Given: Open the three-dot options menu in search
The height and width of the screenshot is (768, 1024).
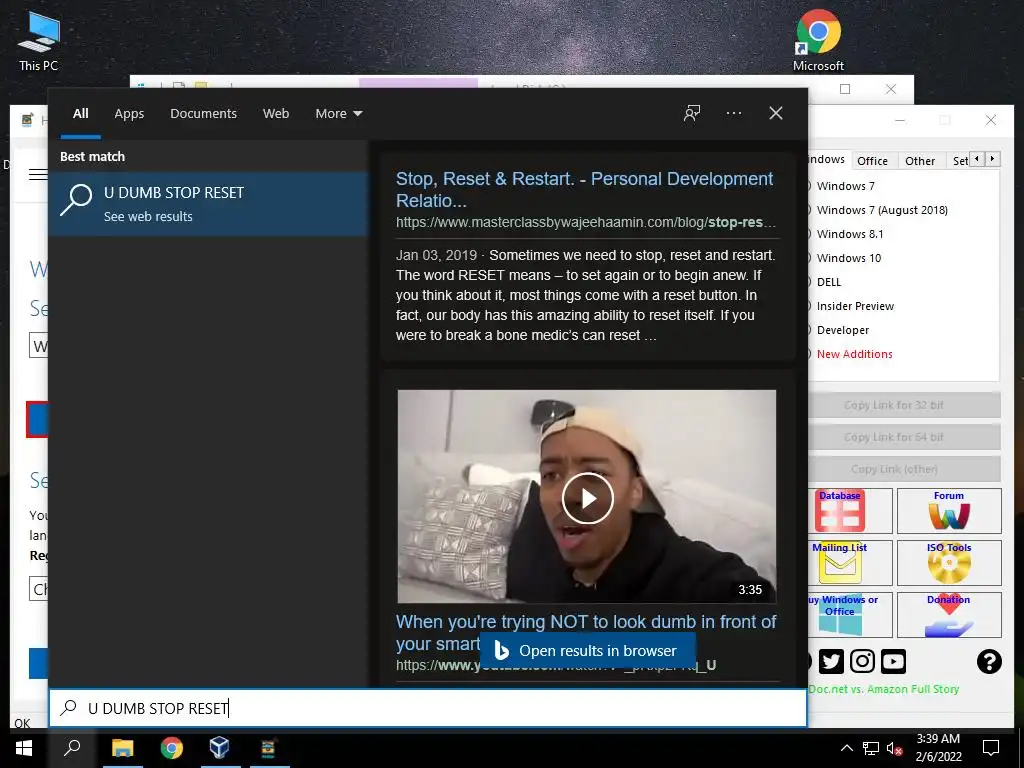Looking at the screenshot, I should pos(733,113).
